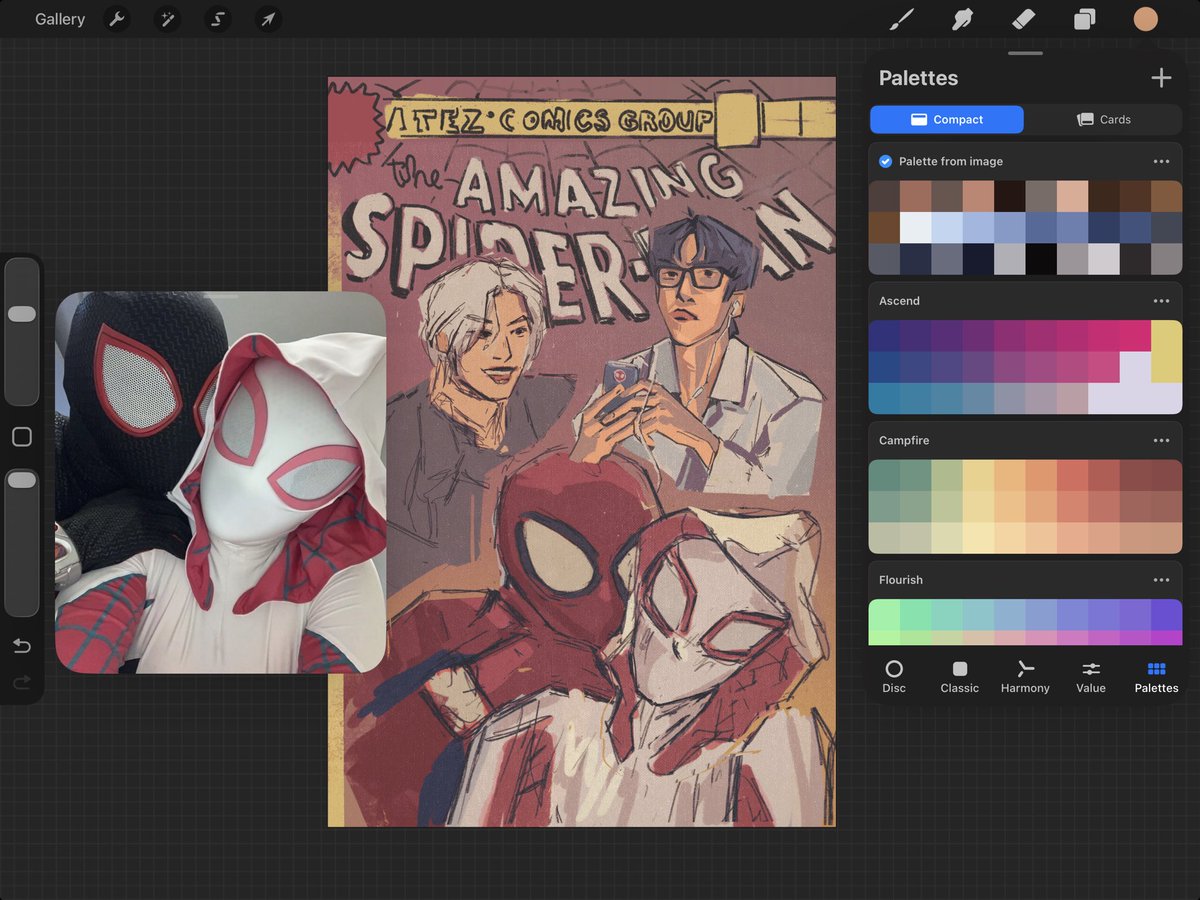
Task: Switch palettes to Compact view
Action: (x=947, y=119)
